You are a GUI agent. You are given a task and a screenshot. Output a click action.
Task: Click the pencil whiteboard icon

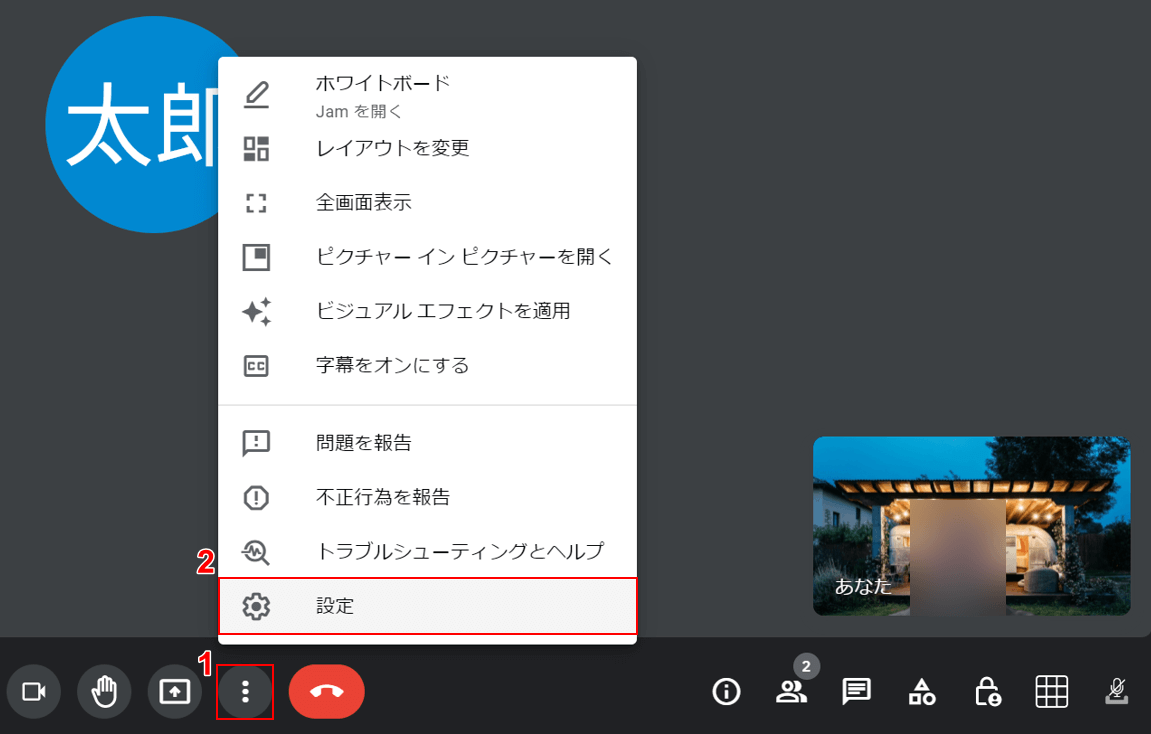[256, 95]
